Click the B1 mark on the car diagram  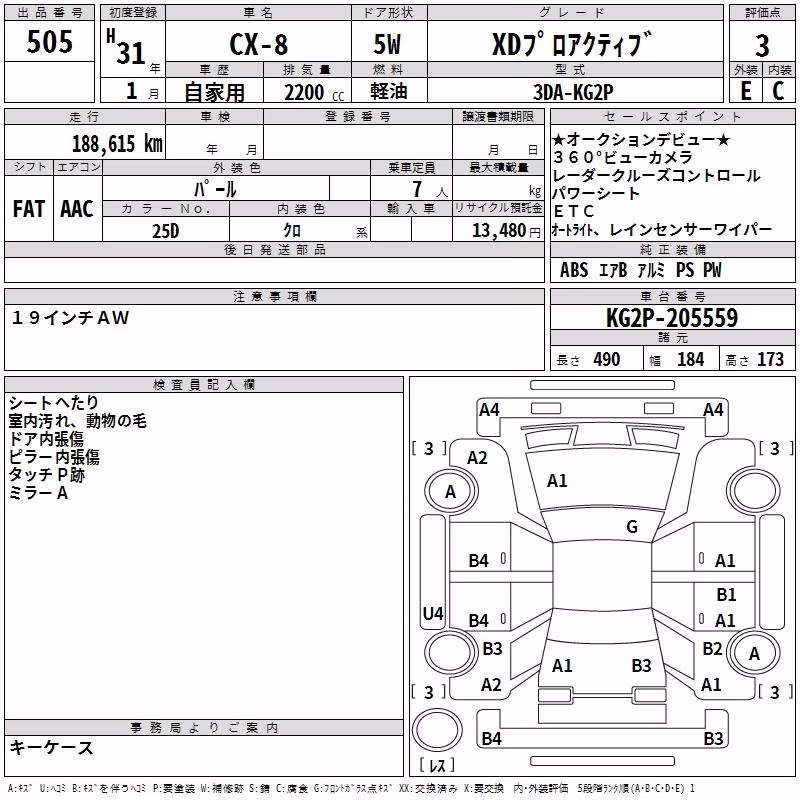[726, 594]
